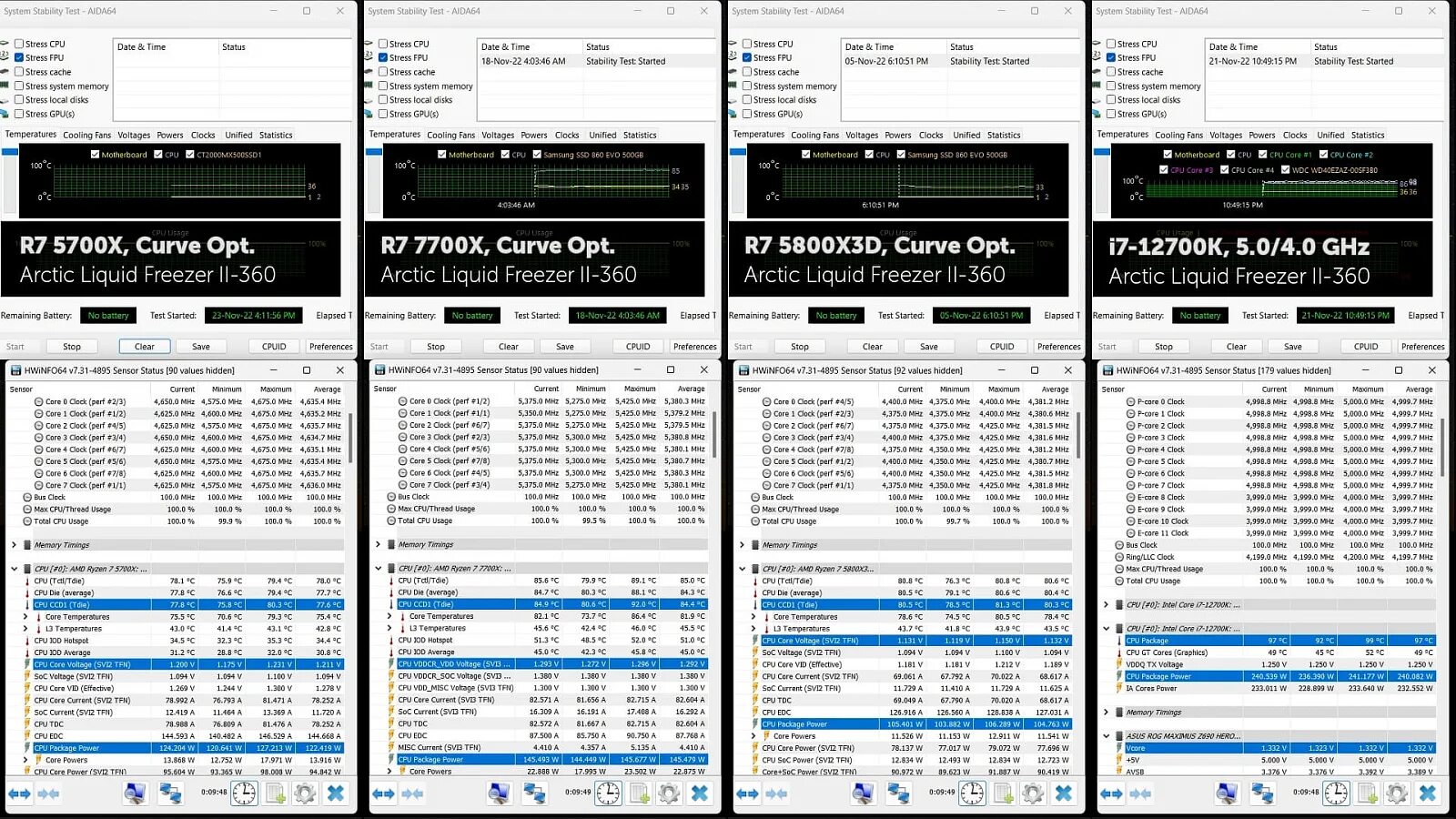Enable Stress CPU in the R7 5700X AIDA64 window
Image resolution: width=1456 pixels, height=819 pixels.
[x=18, y=44]
